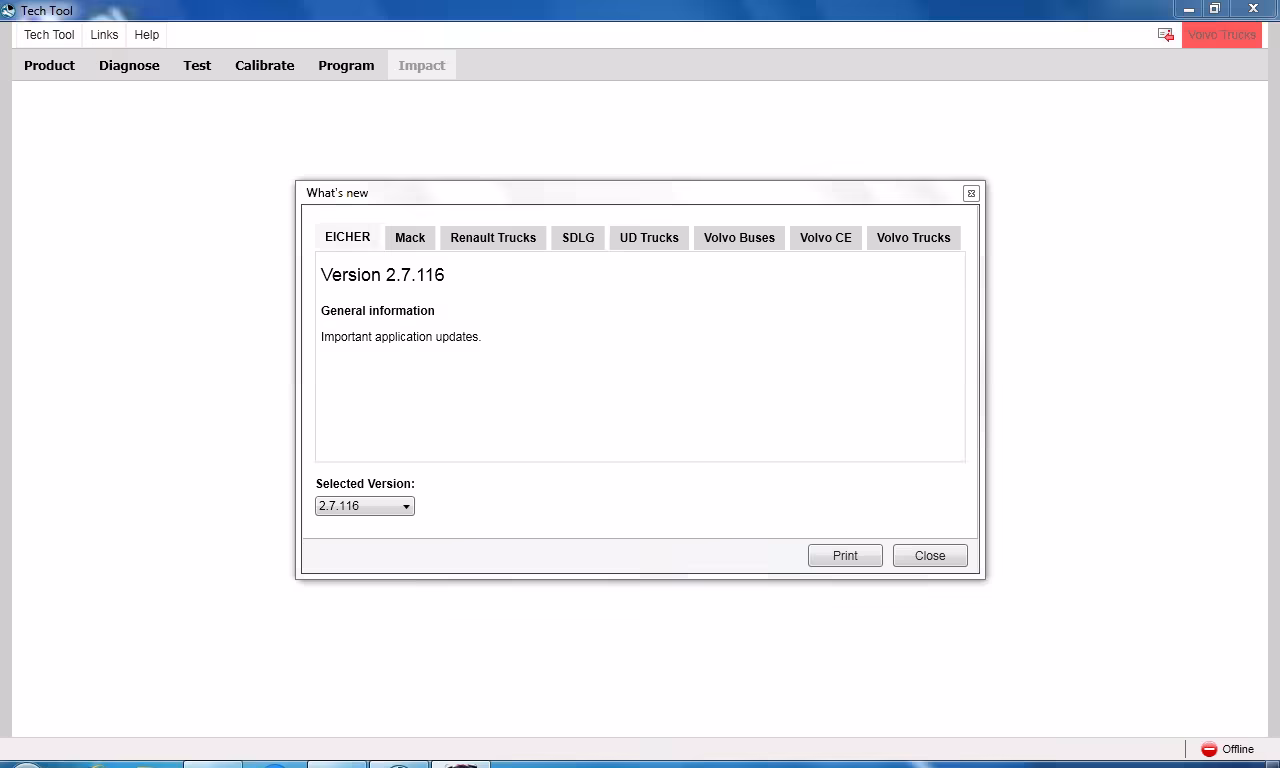The height and width of the screenshot is (768, 1280).
Task: Click the red Offline status icon
Action: point(1209,749)
